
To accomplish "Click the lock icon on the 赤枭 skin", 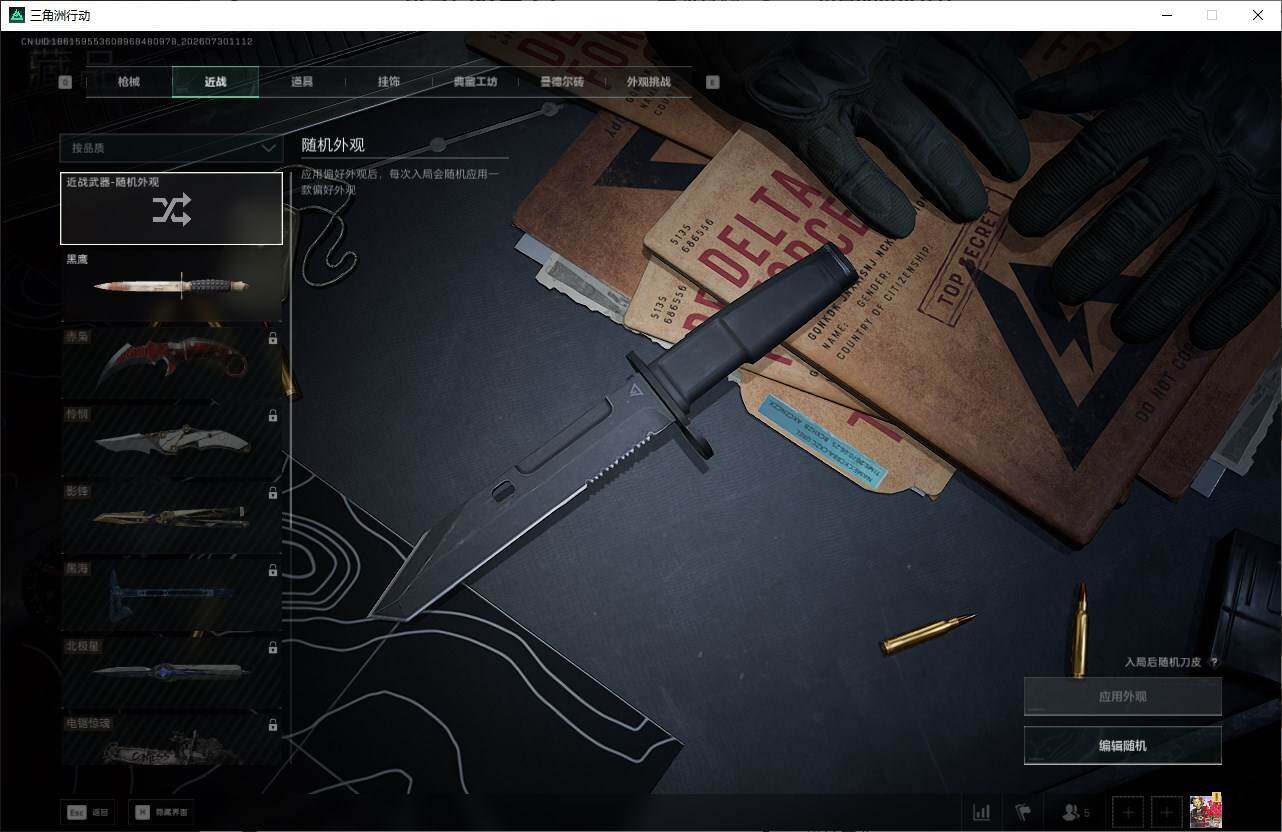I will [273, 339].
